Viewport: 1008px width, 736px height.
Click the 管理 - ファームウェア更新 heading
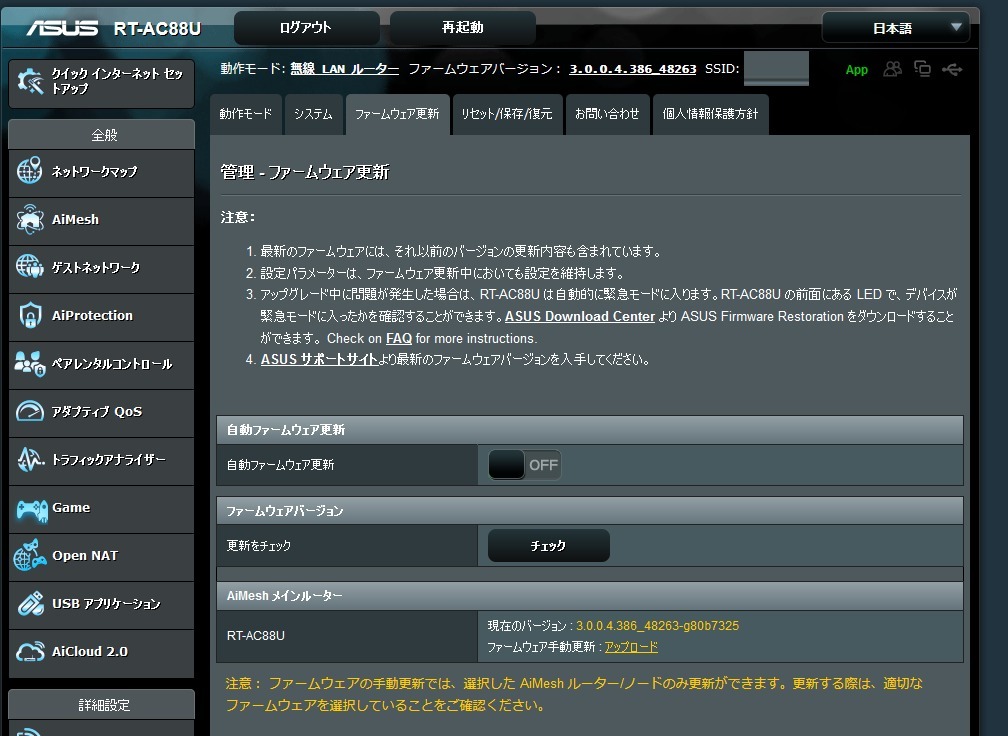tap(305, 172)
